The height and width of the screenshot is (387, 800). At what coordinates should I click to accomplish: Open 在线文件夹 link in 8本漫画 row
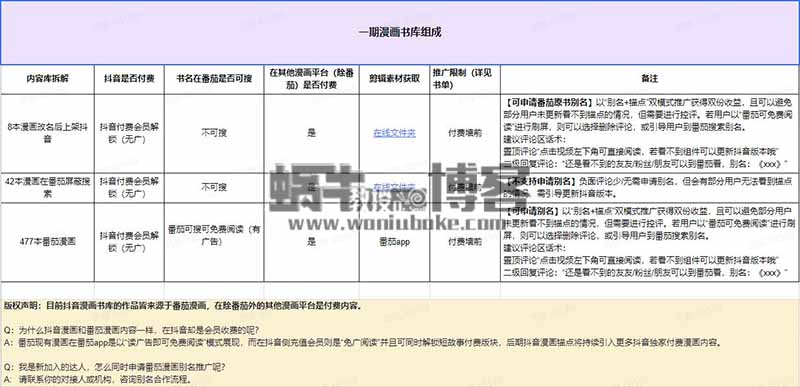(x=394, y=134)
